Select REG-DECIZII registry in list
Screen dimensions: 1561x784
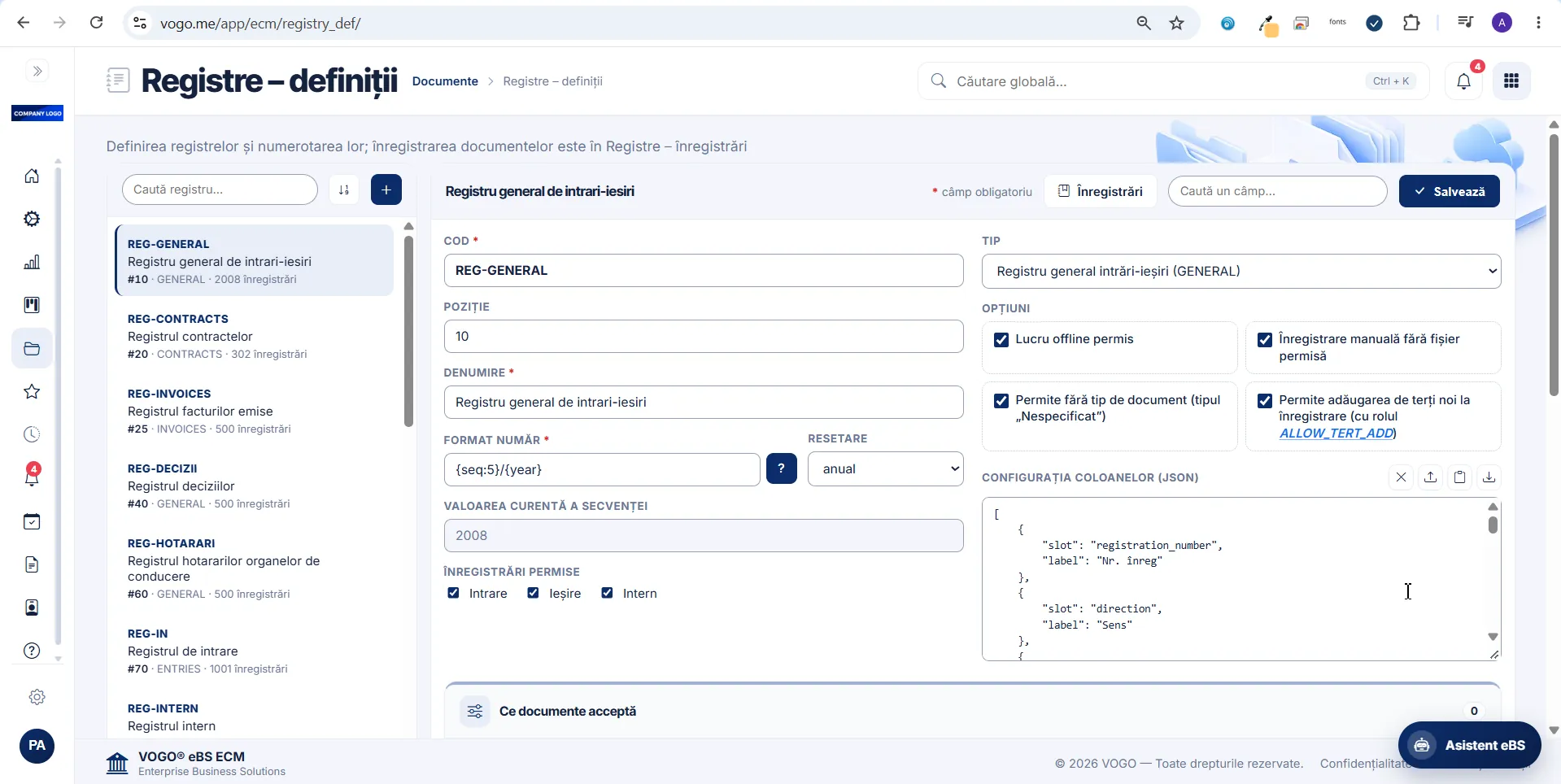pyautogui.click(x=255, y=486)
